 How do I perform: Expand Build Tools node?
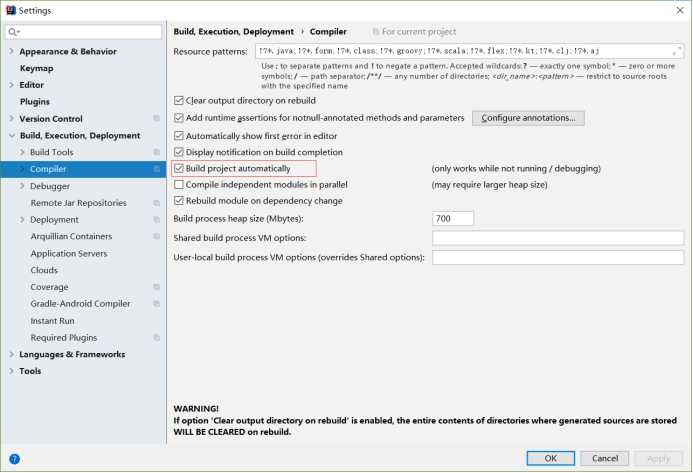[x=22, y=152]
